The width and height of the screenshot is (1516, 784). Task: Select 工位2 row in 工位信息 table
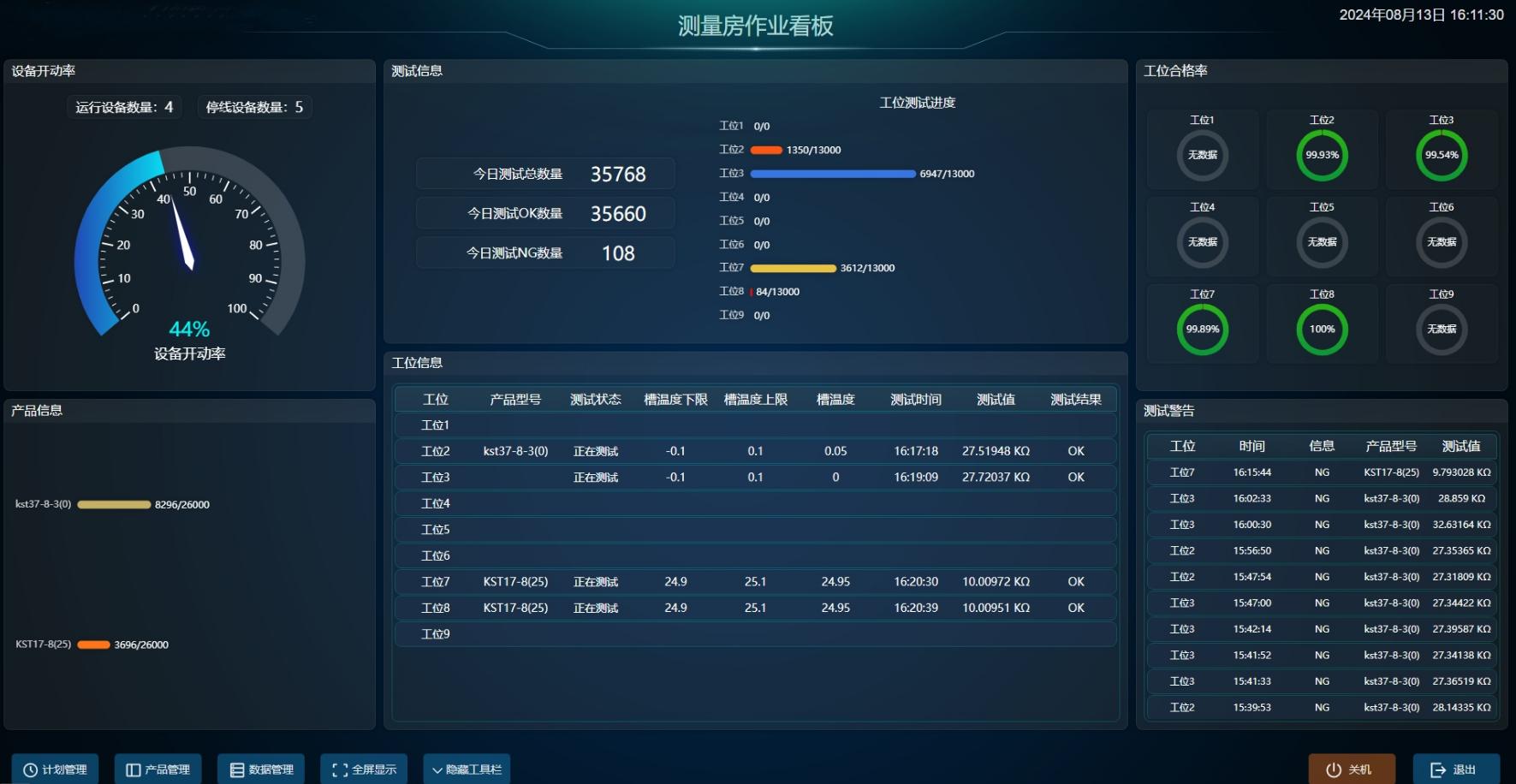(755, 451)
